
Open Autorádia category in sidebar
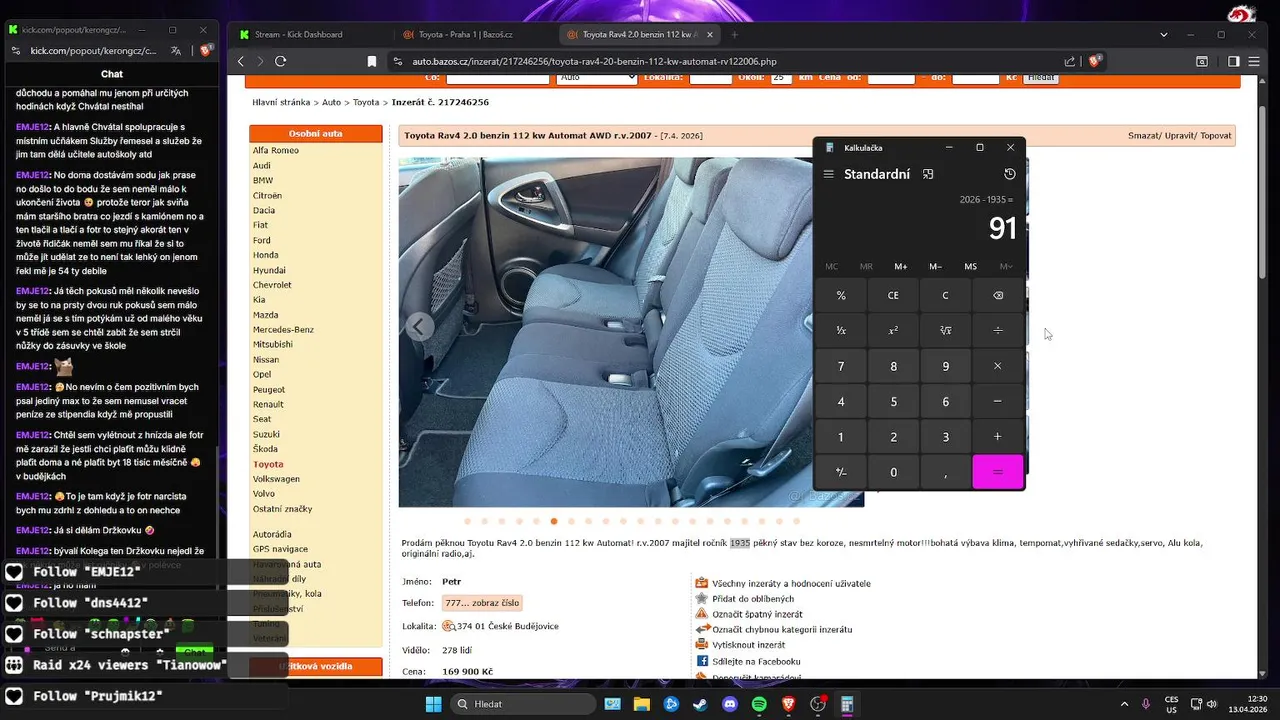[272, 534]
